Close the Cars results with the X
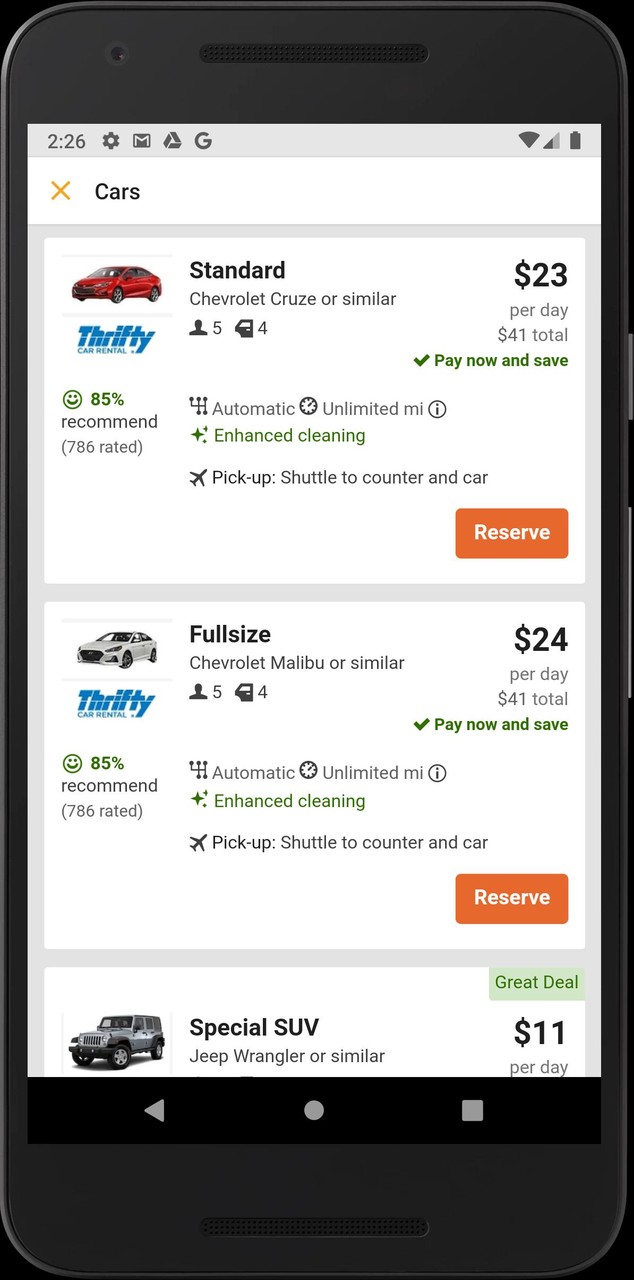The width and height of the screenshot is (634, 1280). coord(60,190)
